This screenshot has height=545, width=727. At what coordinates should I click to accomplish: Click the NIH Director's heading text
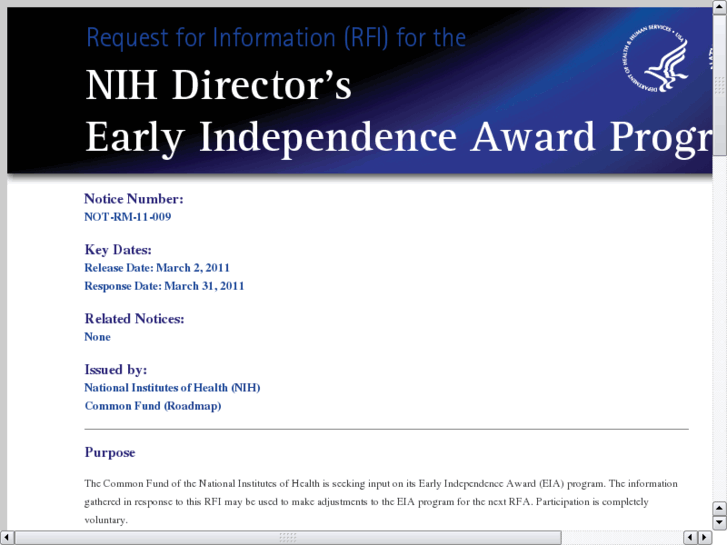coord(218,85)
